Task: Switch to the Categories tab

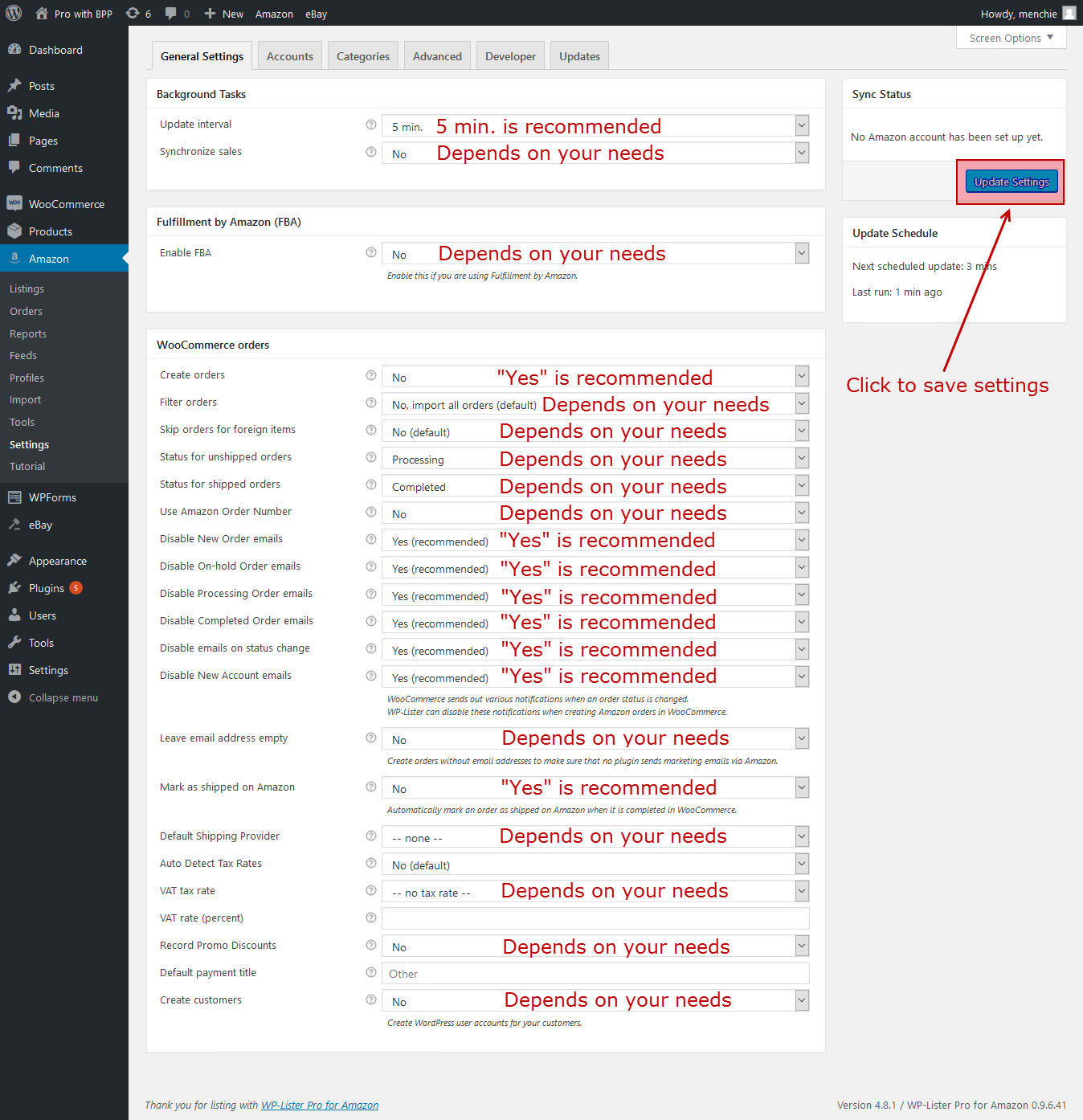Action: point(363,56)
